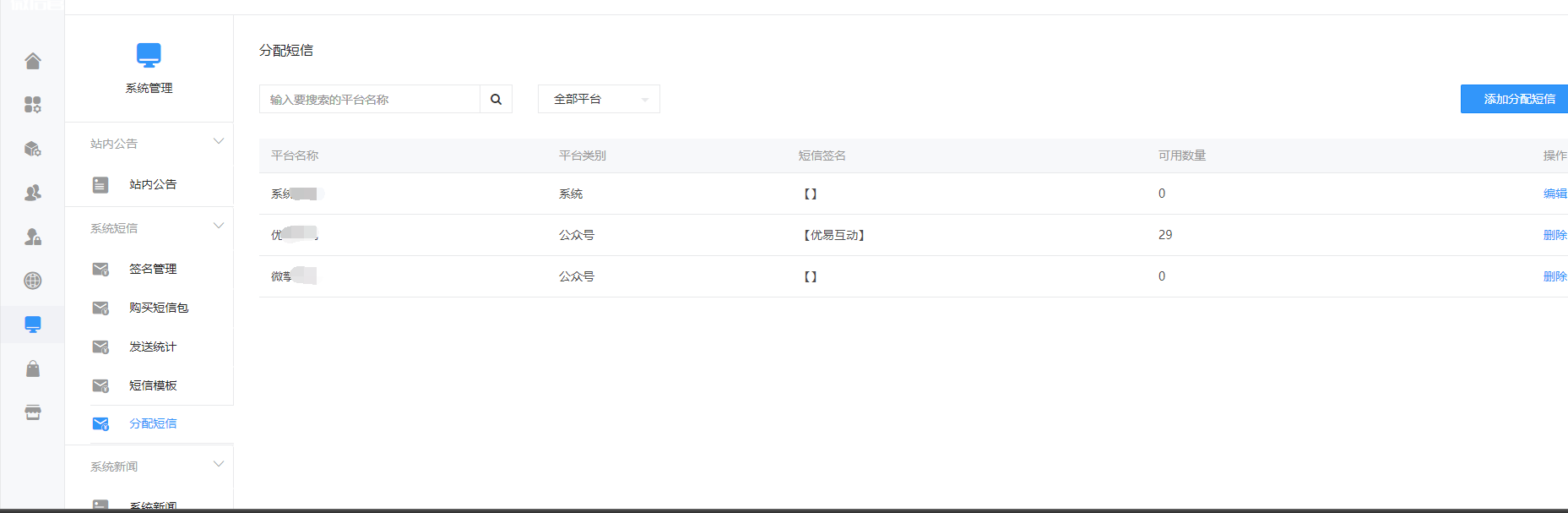
Task: Click the store icon in left rail
Action: [33, 412]
